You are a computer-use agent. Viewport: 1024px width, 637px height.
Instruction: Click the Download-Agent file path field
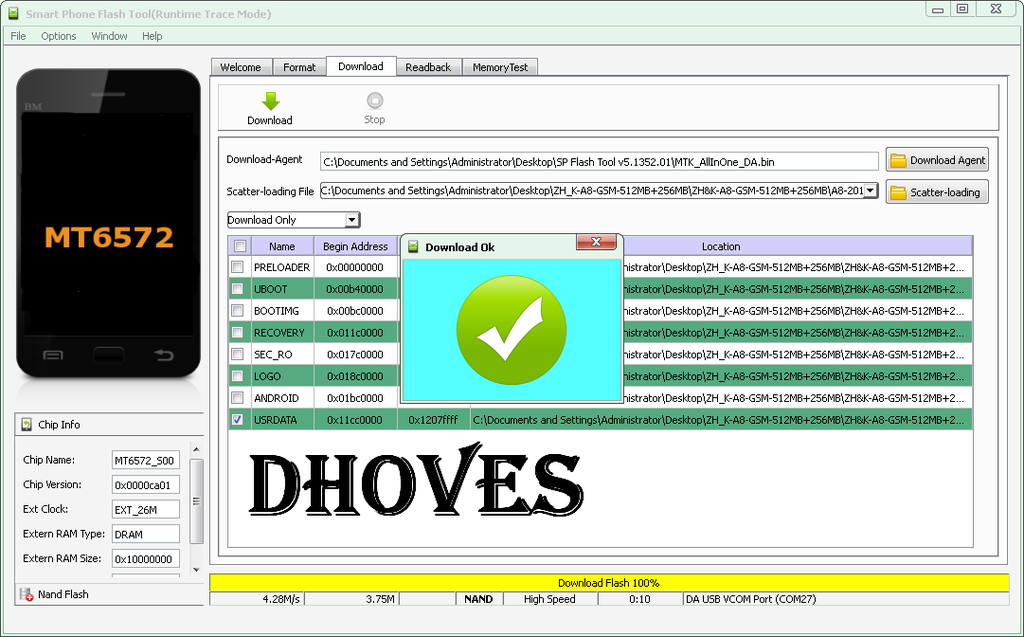click(598, 161)
